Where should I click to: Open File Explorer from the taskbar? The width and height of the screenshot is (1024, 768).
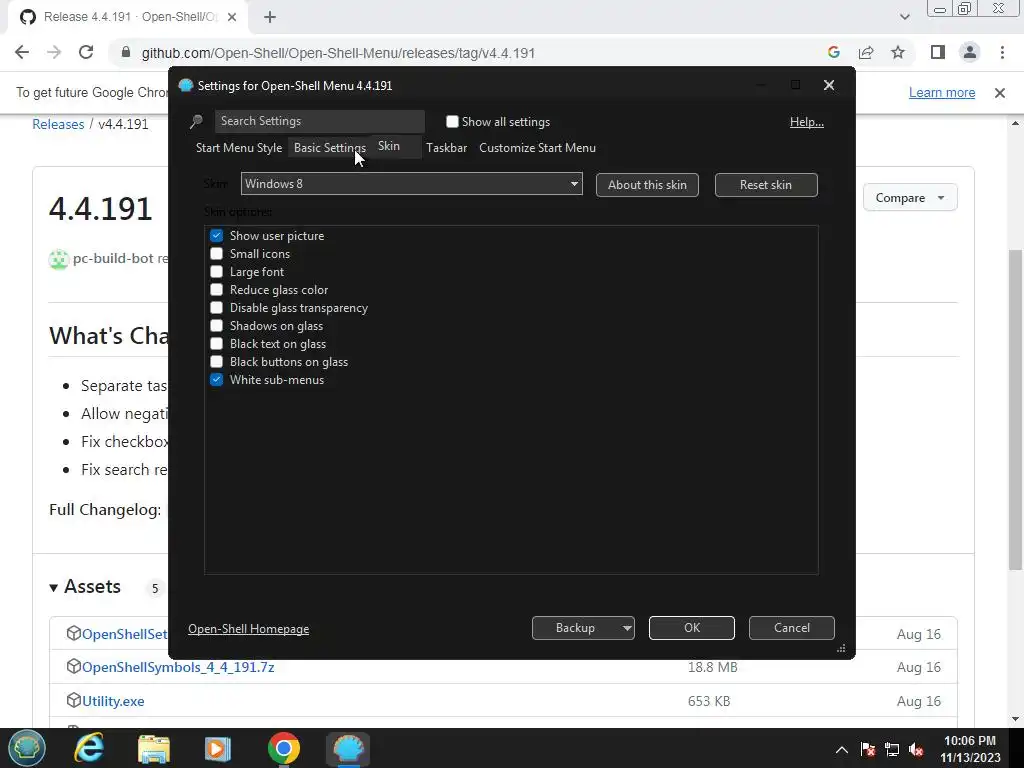[153, 748]
